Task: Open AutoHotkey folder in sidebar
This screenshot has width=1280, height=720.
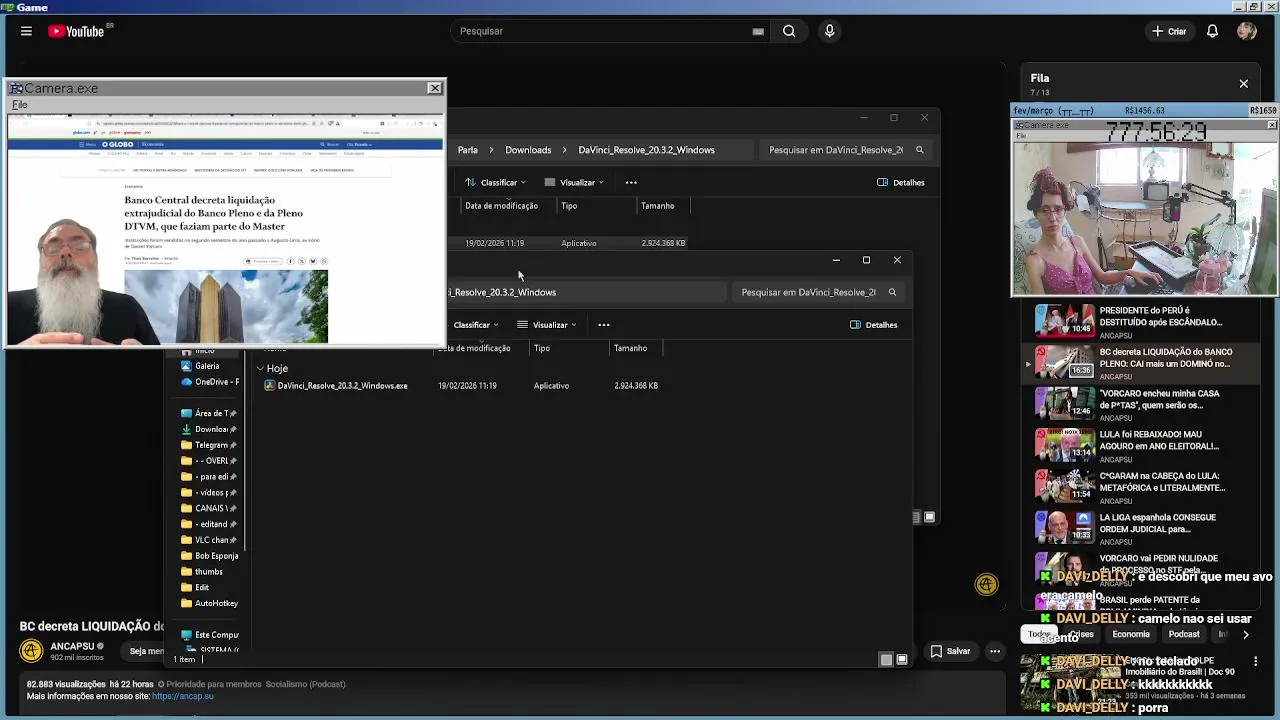Action: tap(210, 604)
